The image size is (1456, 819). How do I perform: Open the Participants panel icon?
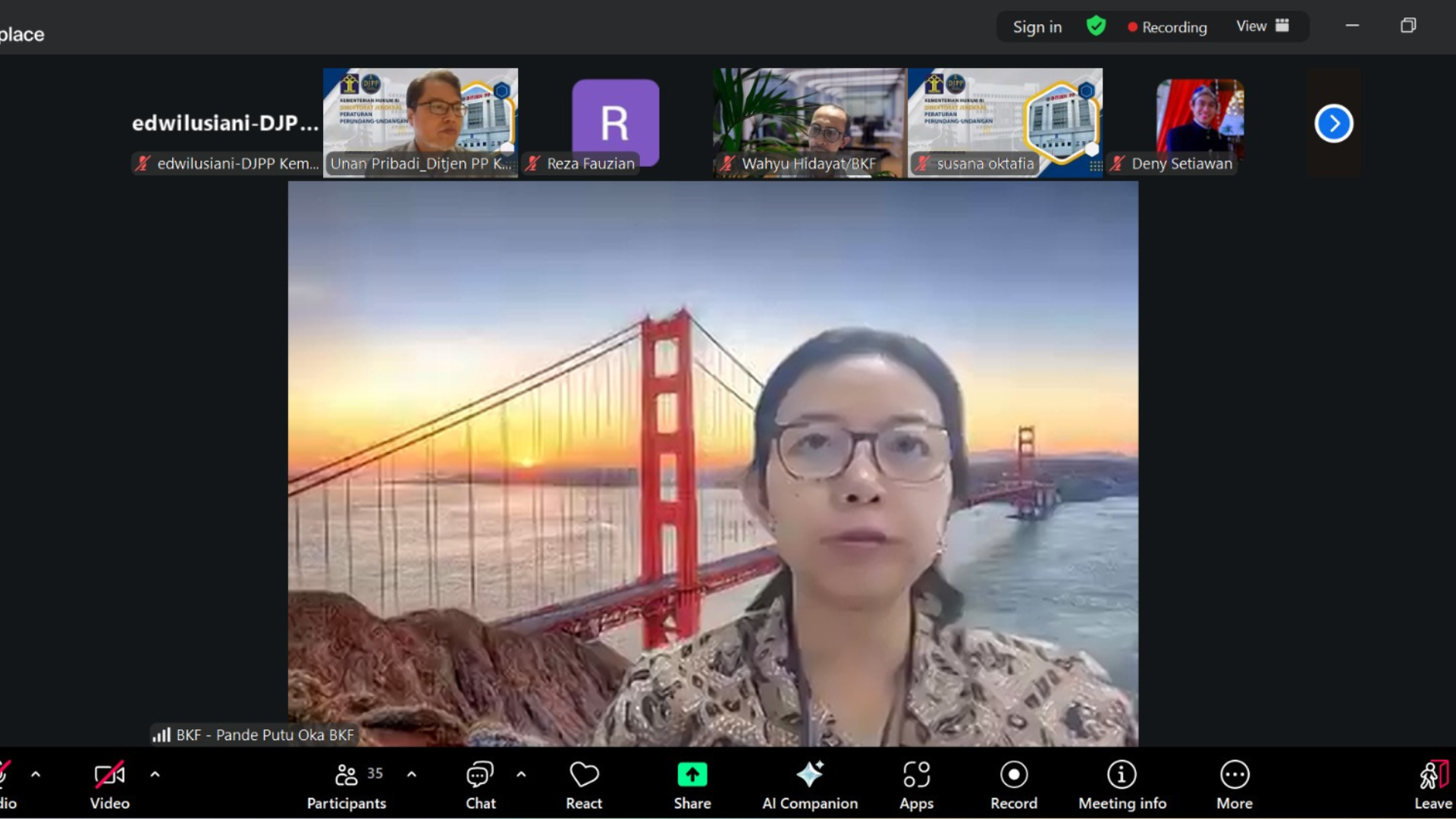click(347, 775)
